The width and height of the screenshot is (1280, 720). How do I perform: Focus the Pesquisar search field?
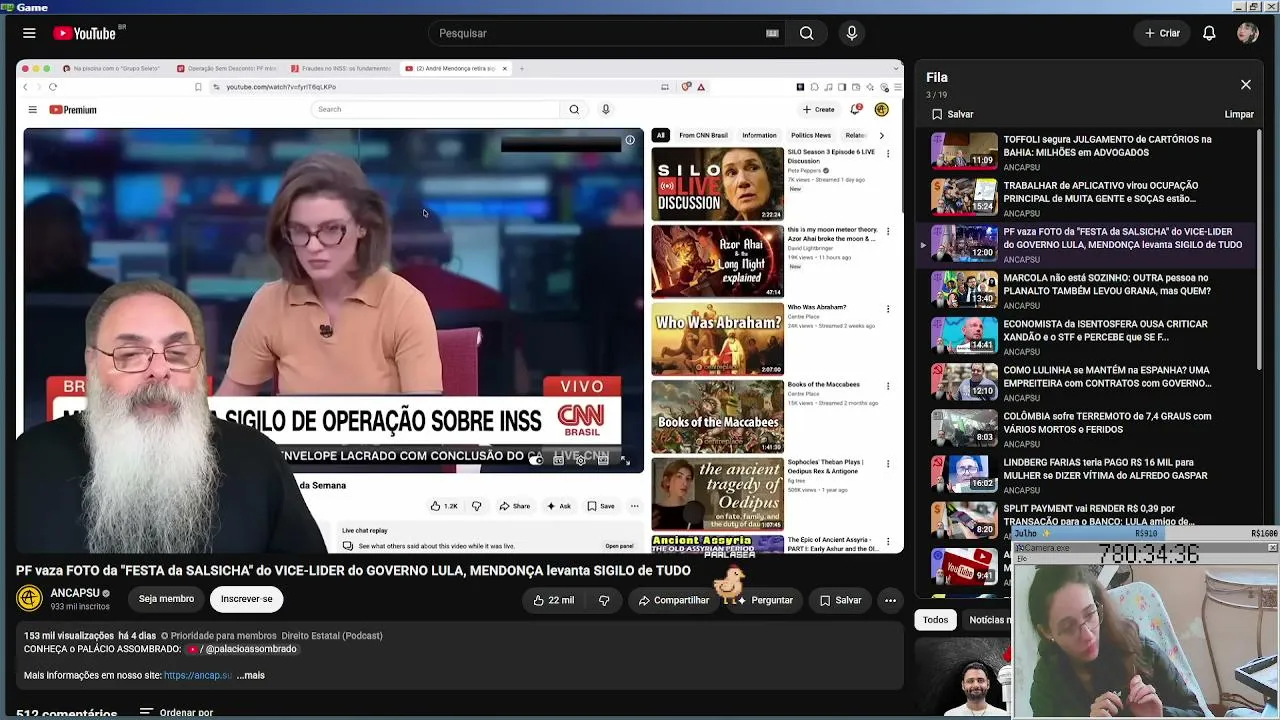600,33
